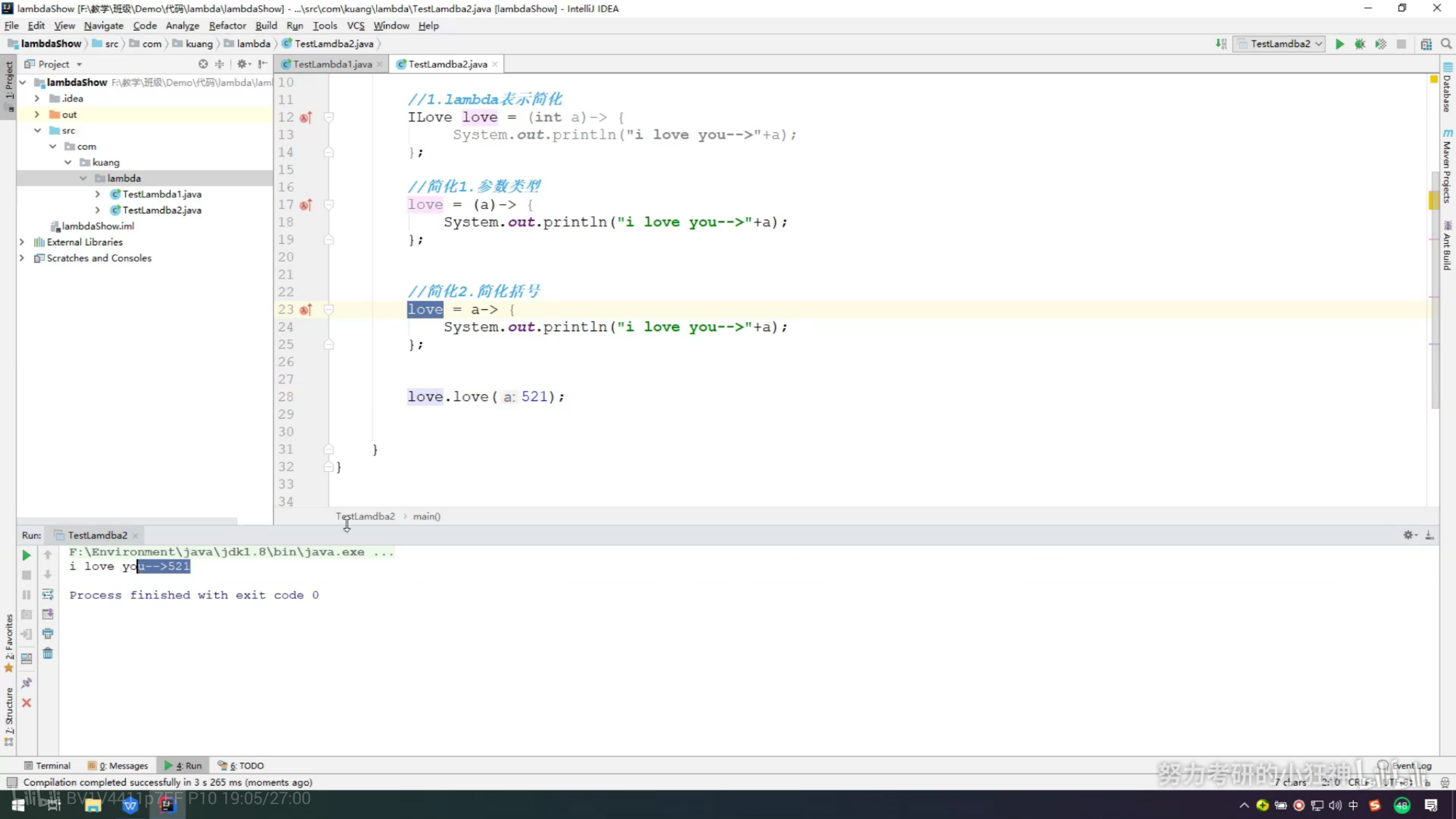The width and height of the screenshot is (1456, 819).
Task: Start debugging with the bug icon
Action: pyautogui.click(x=1360, y=44)
